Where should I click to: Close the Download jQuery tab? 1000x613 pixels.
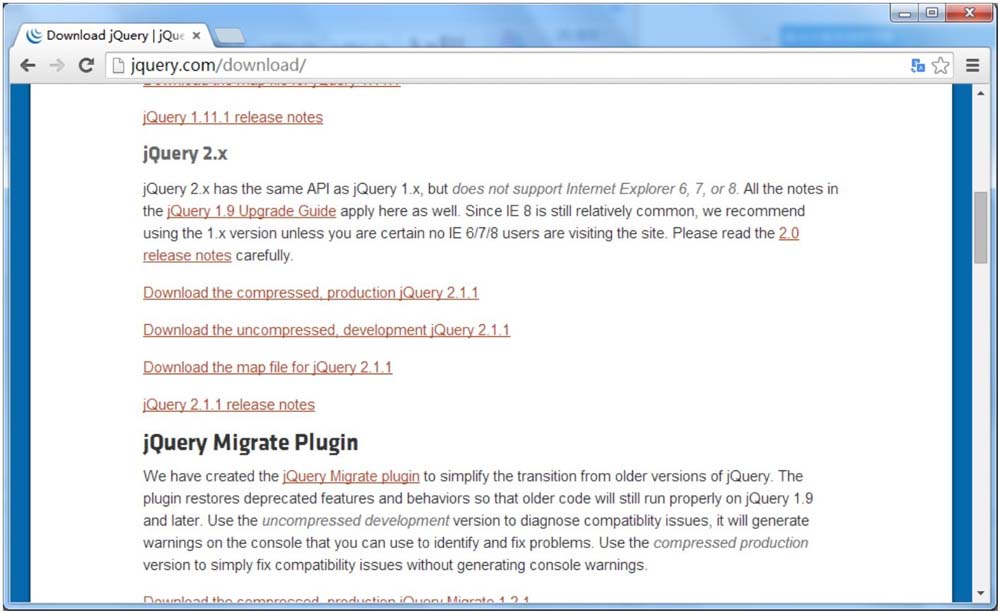pyautogui.click(x=196, y=36)
